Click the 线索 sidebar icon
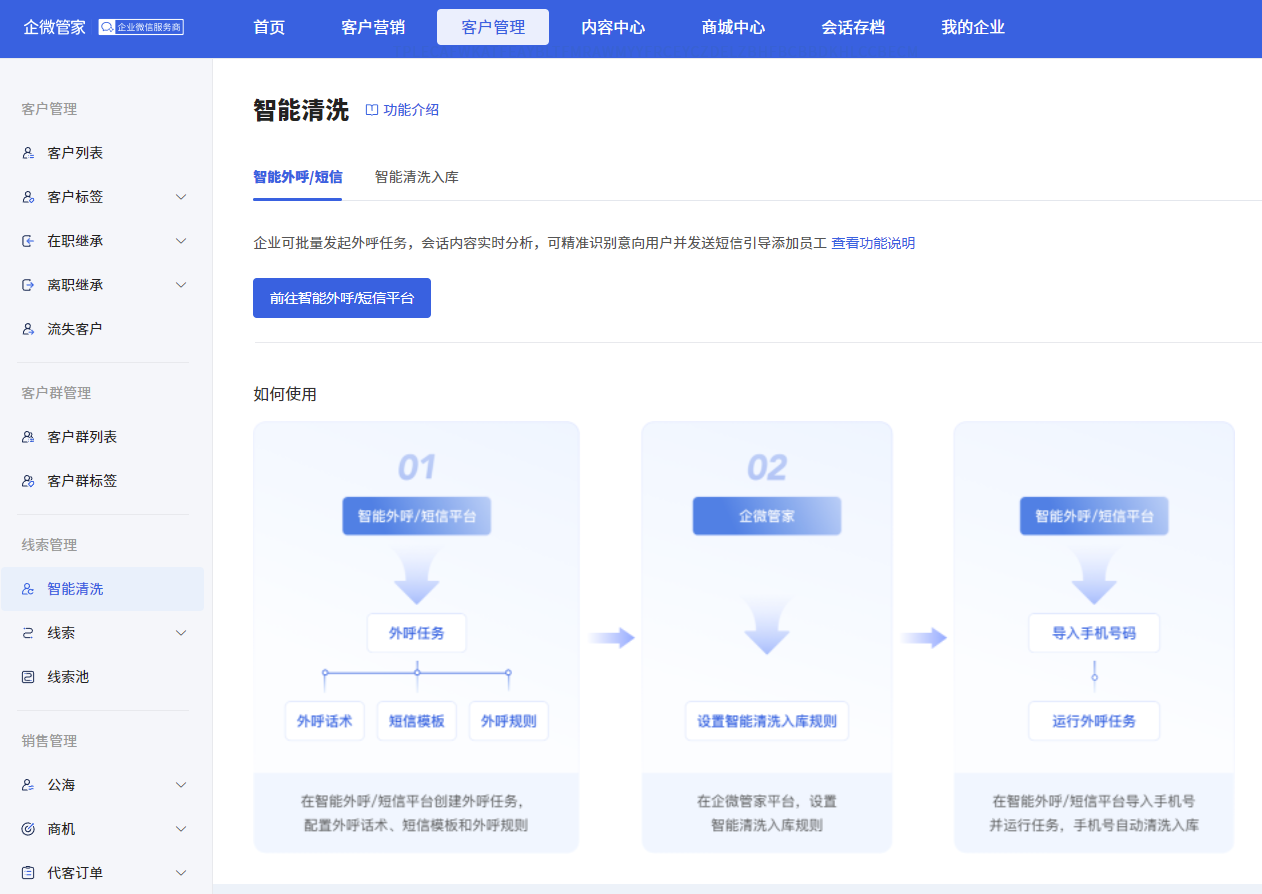This screenshot has width=1262, height=894. [x=29, y=633]
